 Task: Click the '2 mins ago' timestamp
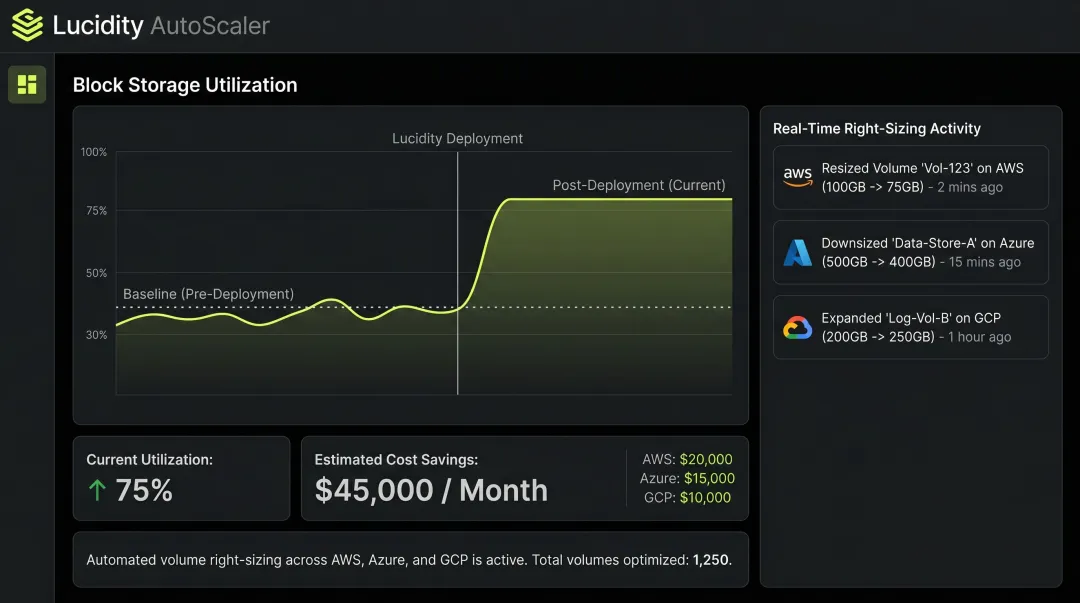point(970,187)
